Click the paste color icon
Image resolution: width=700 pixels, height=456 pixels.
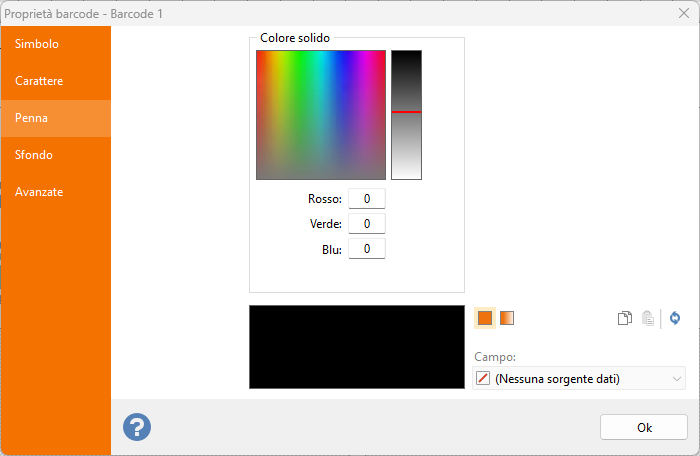[648, 318]
